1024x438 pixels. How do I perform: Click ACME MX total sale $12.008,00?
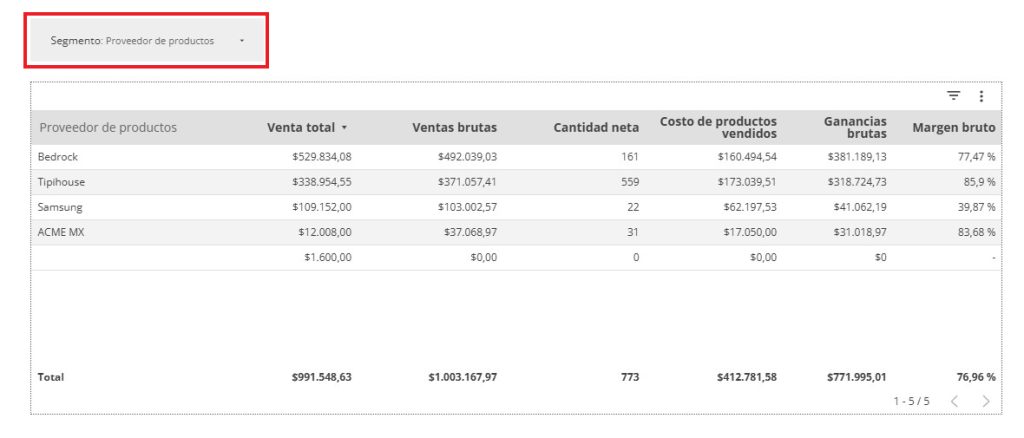pos(325,232)
